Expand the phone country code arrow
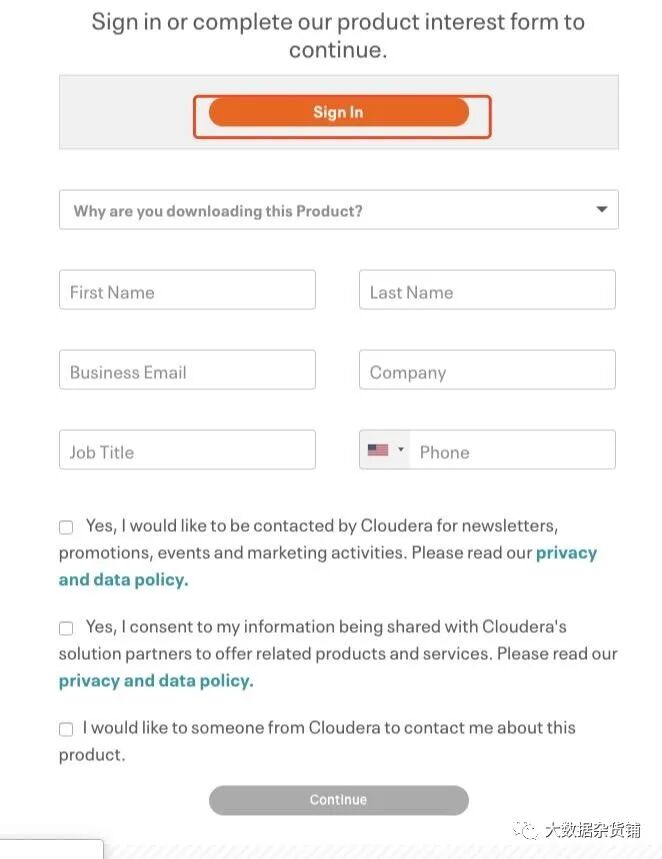 (401, 450)
